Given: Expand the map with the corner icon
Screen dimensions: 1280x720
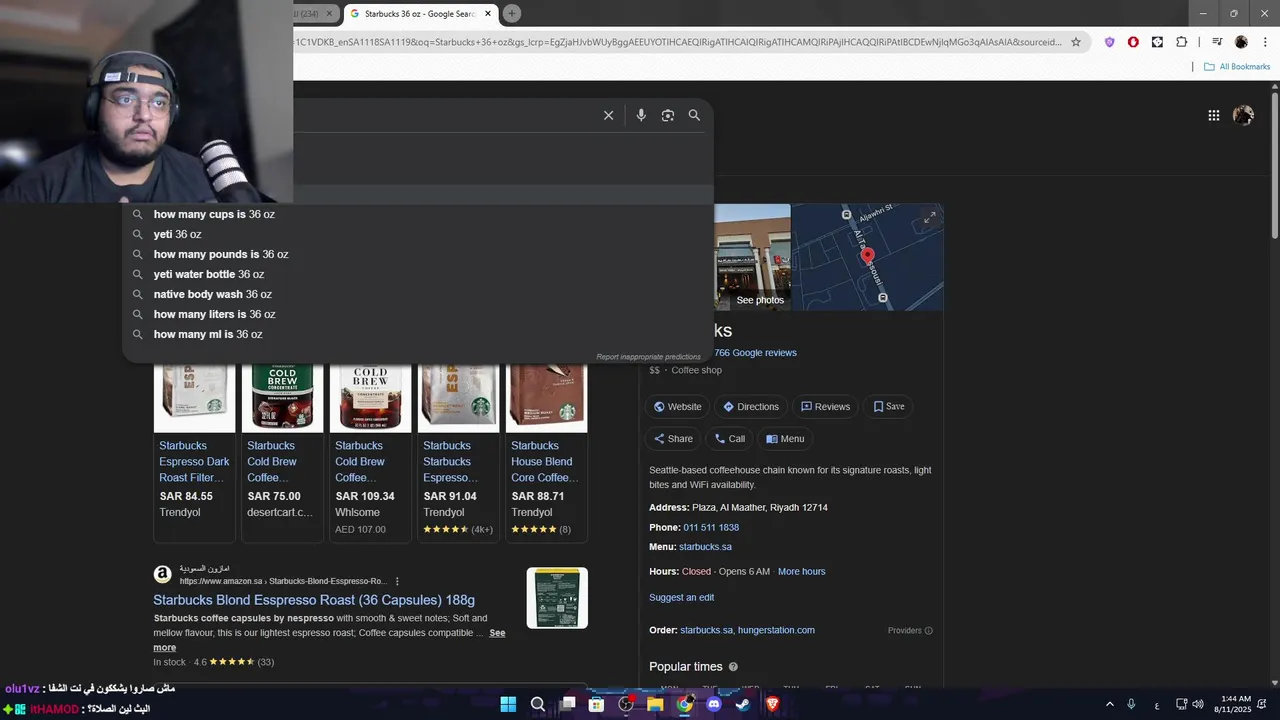Looking at the screenshot, I should pyautogui.click(x=929, y=217).
